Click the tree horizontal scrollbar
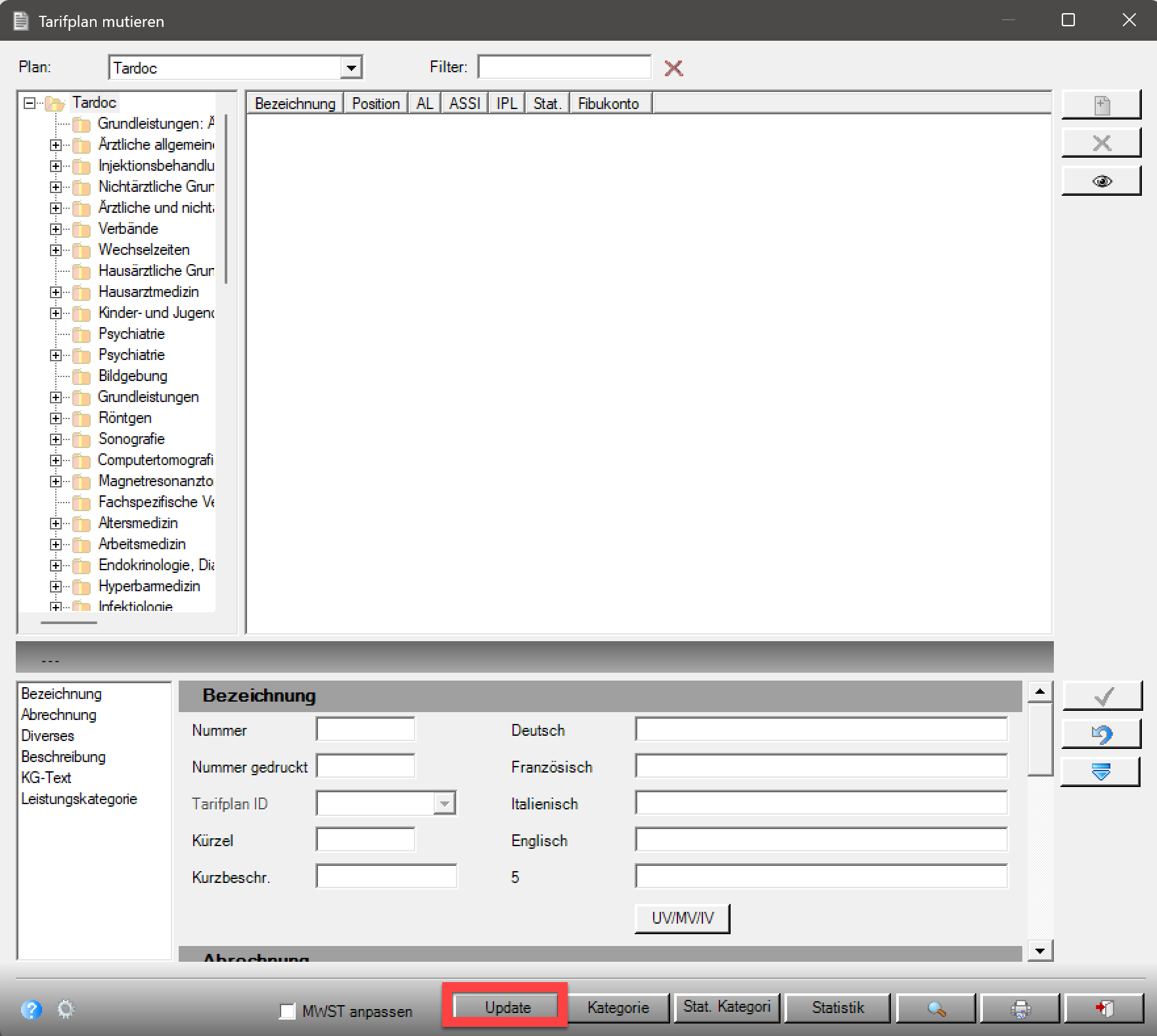This screenshot has width=1157, height=1036. (x=68, y=622)
